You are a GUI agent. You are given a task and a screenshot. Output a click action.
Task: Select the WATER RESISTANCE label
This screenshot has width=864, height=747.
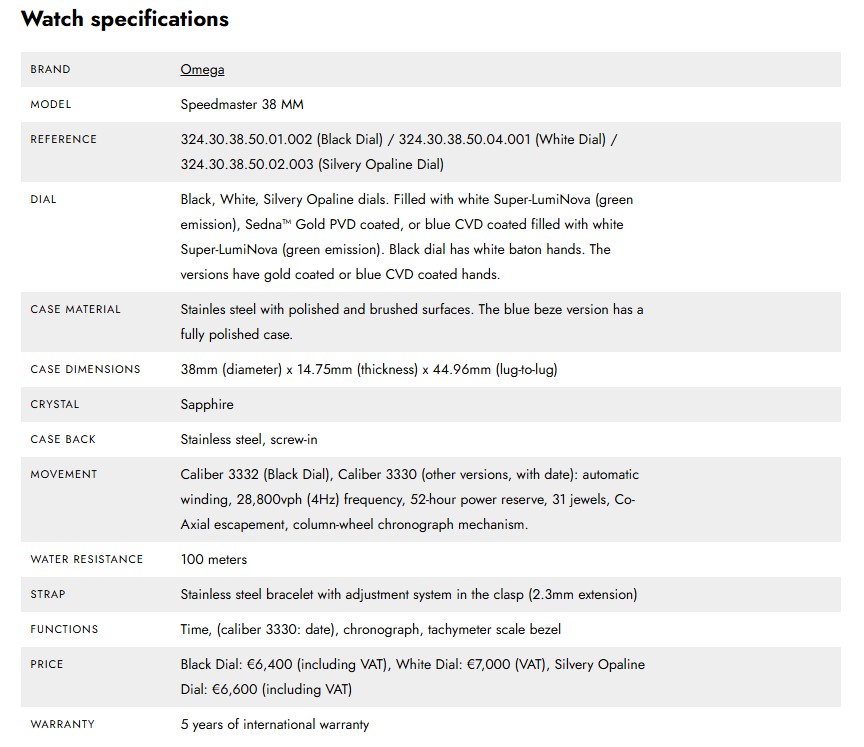[x=87, y=559]
